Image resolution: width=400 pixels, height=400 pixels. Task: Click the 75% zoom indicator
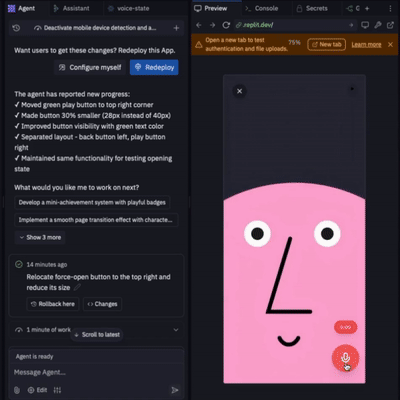(x=294, y=42)
